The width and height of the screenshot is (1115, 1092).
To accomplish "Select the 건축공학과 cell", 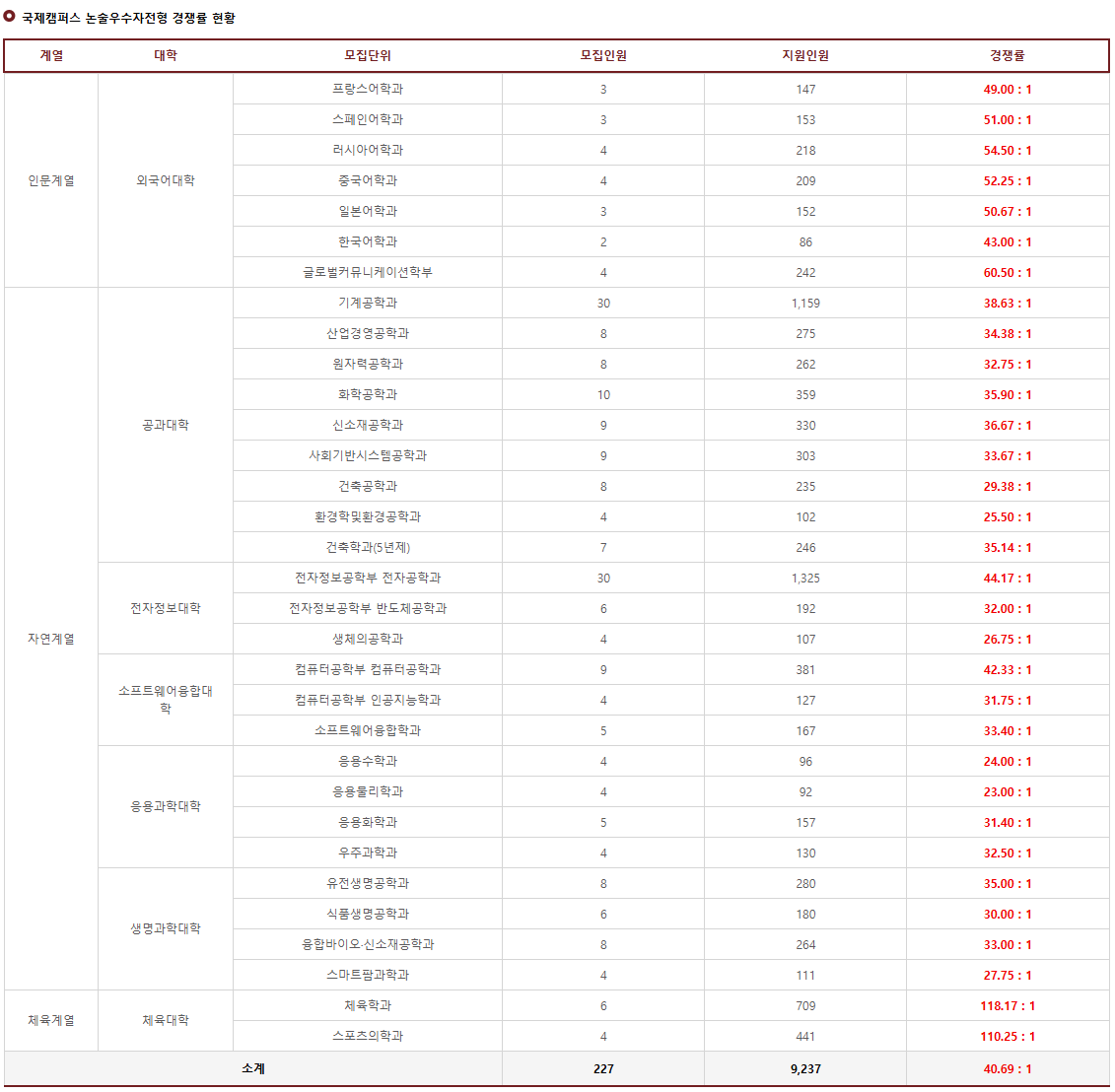I will coord(368,486).
